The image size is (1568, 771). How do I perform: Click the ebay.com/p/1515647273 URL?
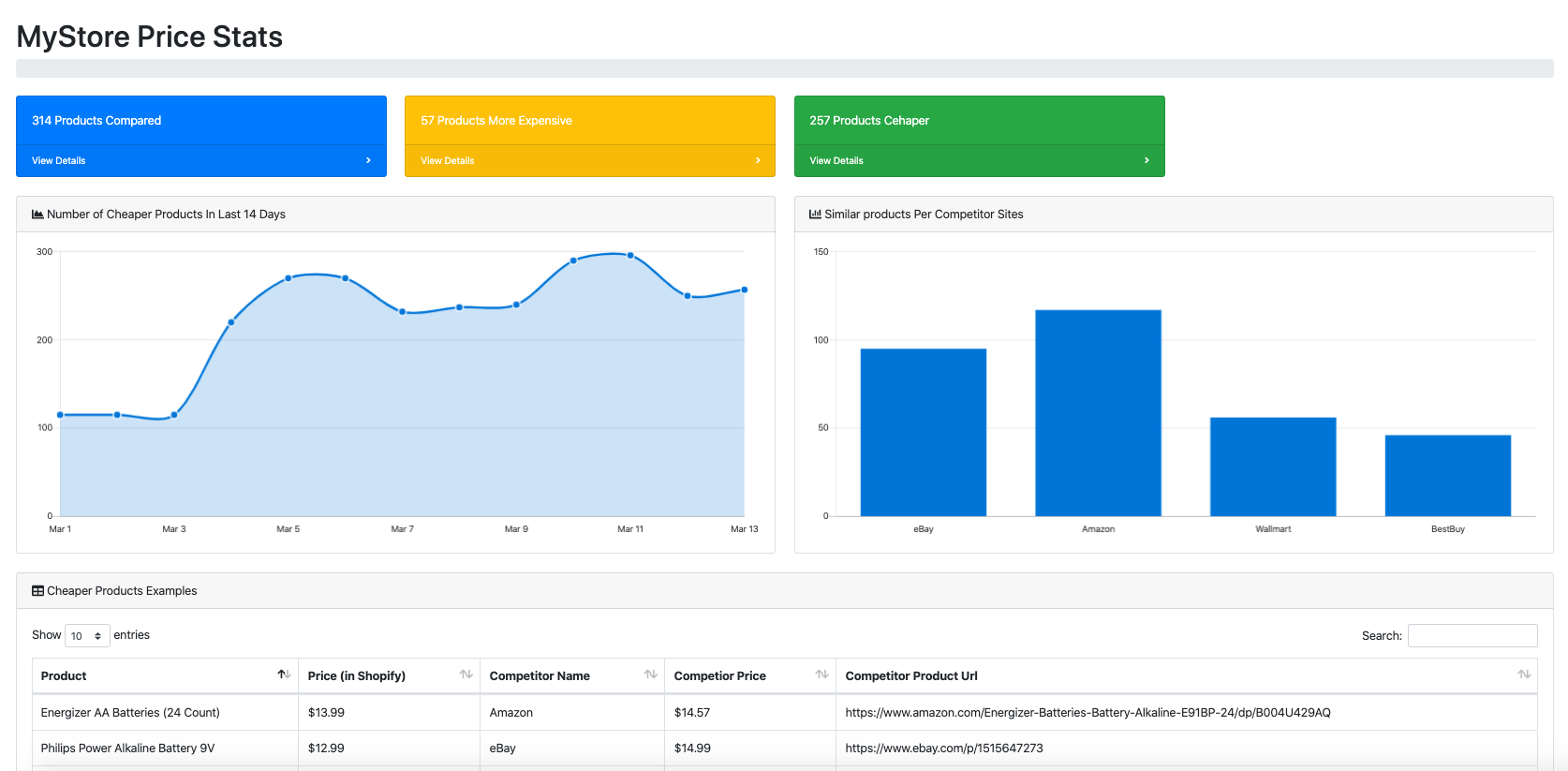click(x=944, y=749)
